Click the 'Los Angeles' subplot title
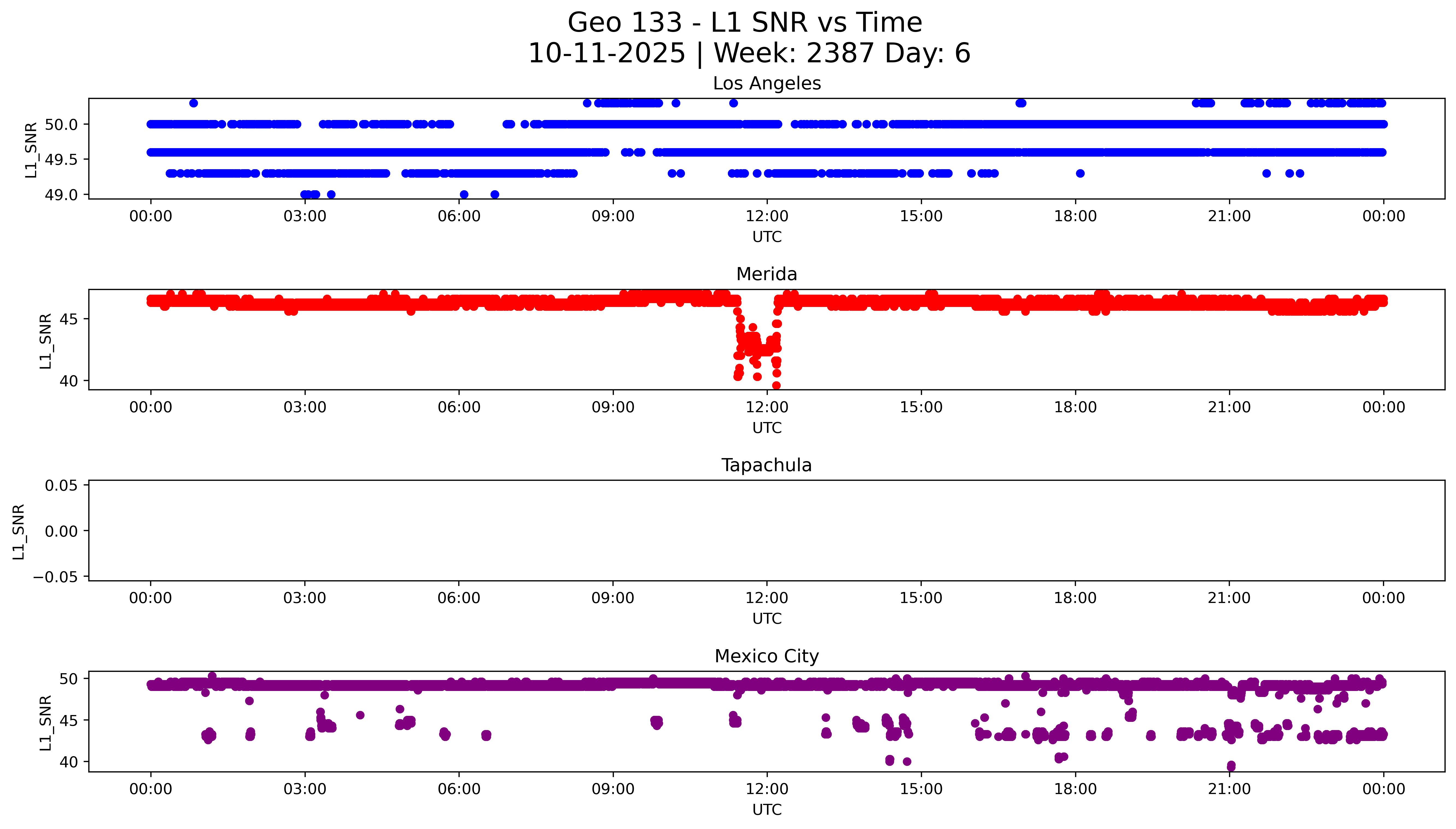Viewport: 1456px width, 829px height. point(766,84)
